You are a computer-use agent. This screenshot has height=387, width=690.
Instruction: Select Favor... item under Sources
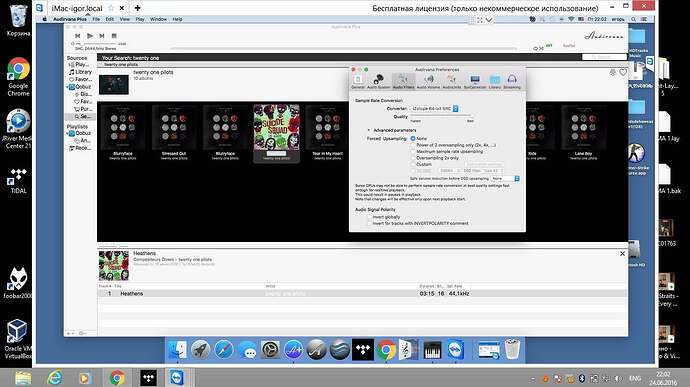click(x=81, y=80)
